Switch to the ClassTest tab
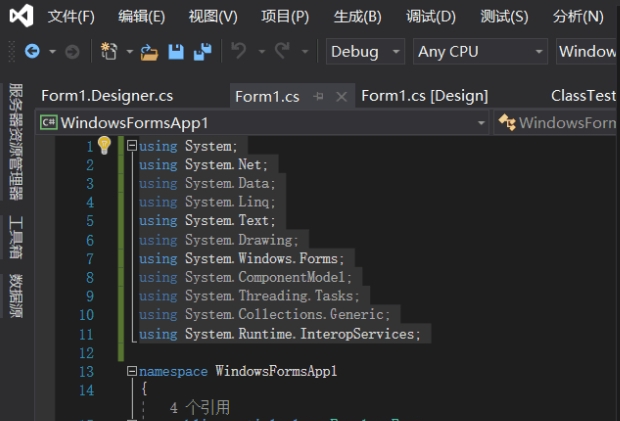Image resolution: width=620 pixels, height=421 pixels. coord(584,96)
